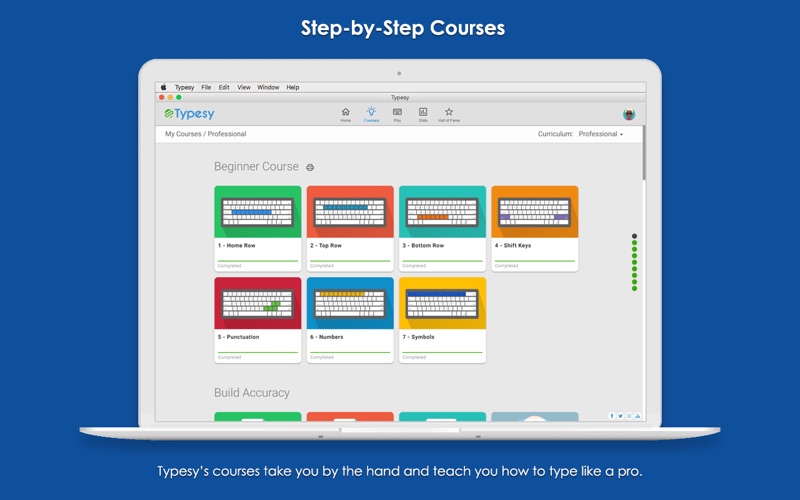Screen dimensions: 800x500
Task: Open the Instagram social icon
Action: point(629,416)
